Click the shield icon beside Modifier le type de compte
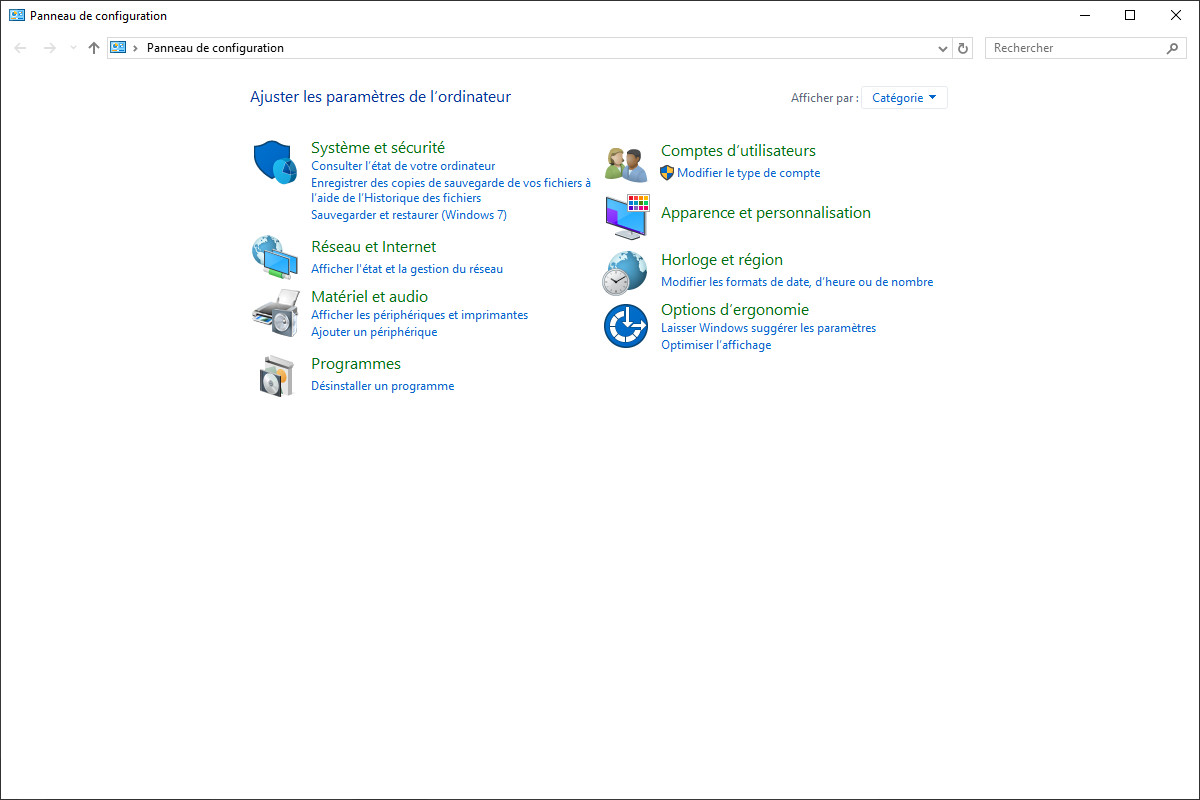This screenshot has width=1200, height=800. click(667, 173)
